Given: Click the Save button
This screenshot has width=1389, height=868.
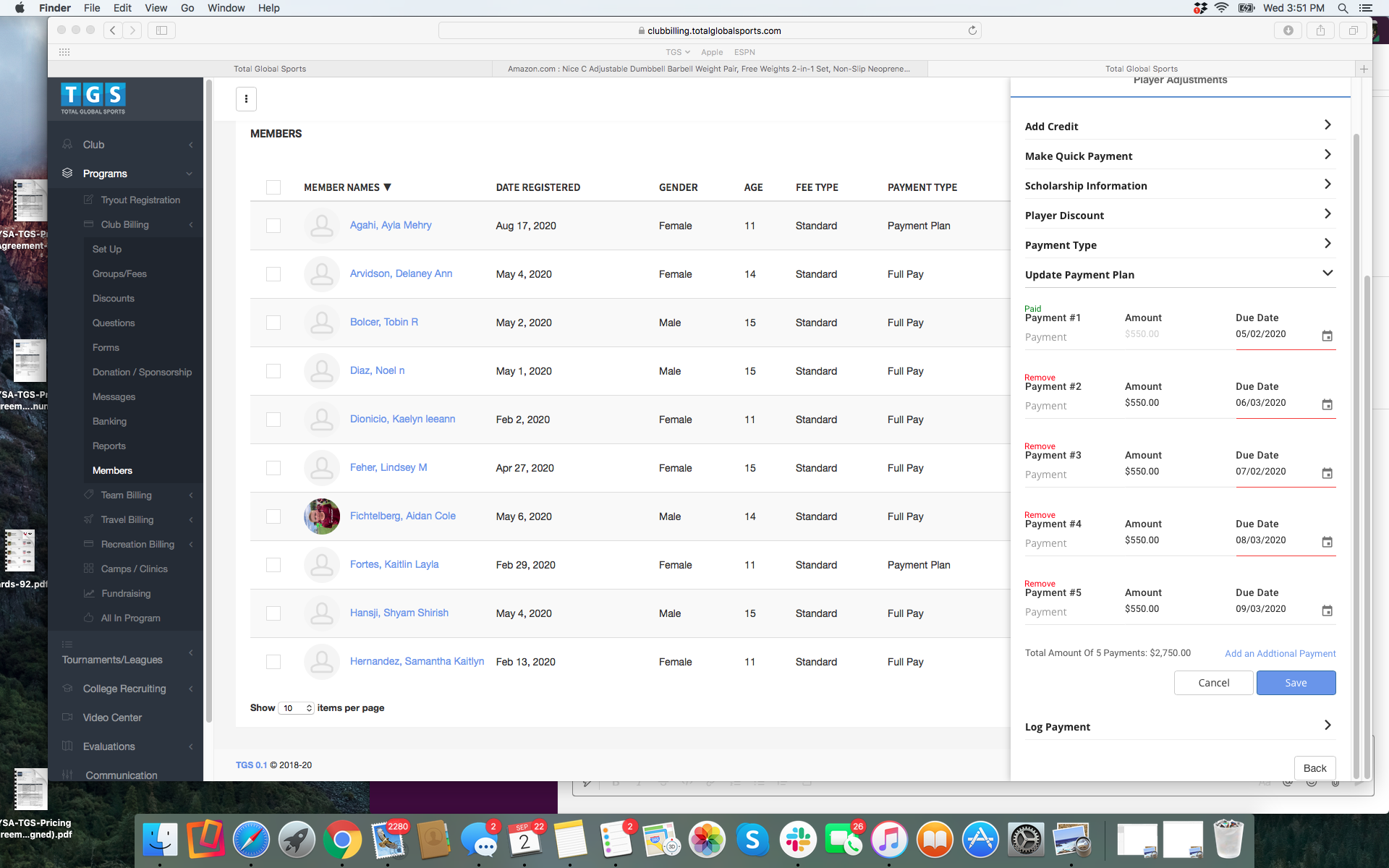Looking at the screenshot, I should (1296, 683).
